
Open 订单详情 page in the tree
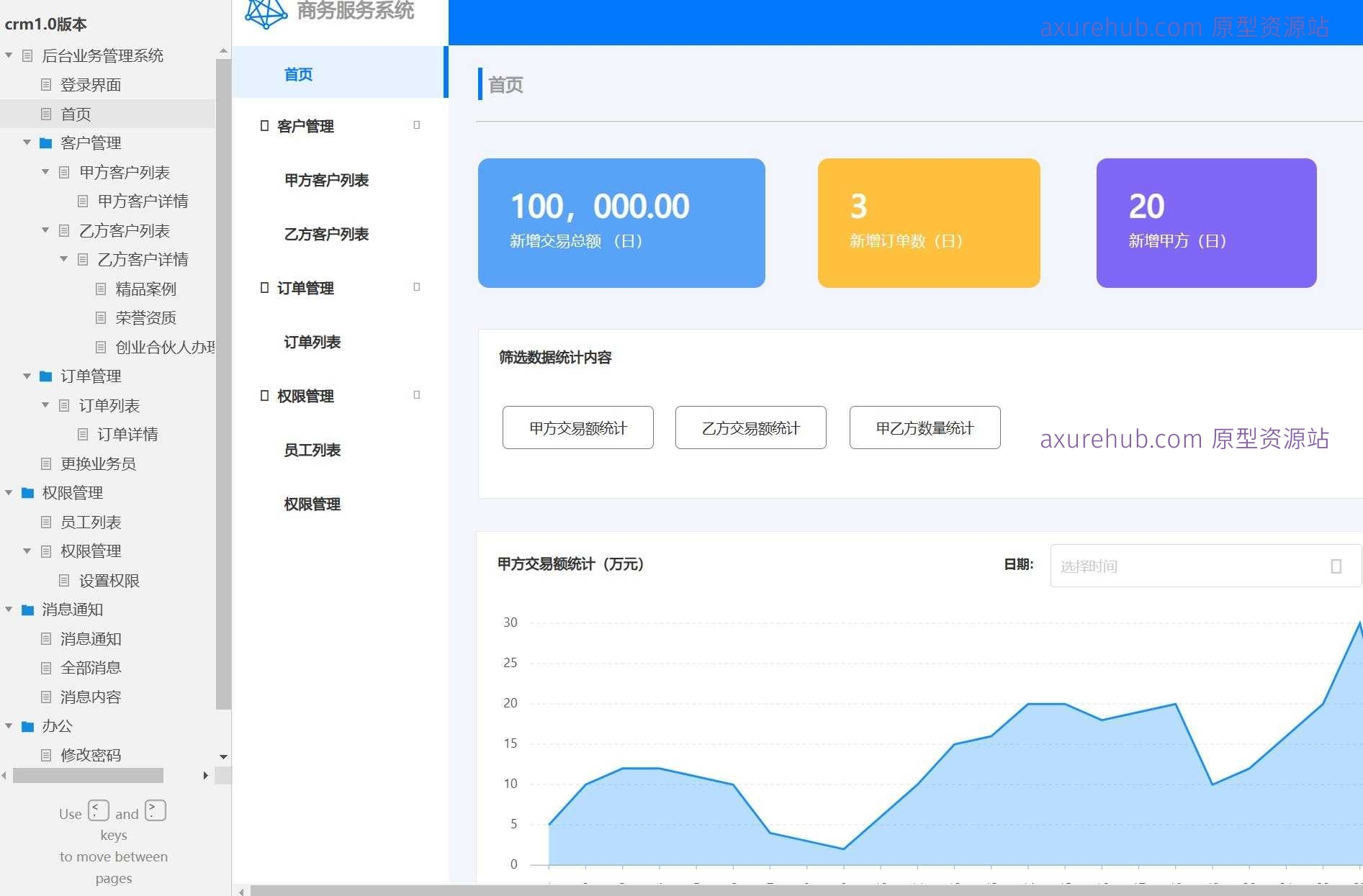[127, 435]
